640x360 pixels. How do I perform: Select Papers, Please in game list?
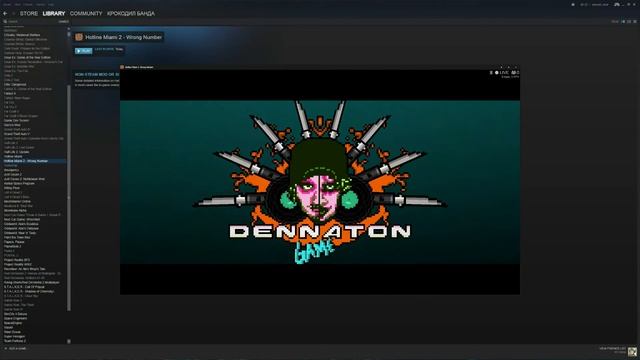click(14, 242)
